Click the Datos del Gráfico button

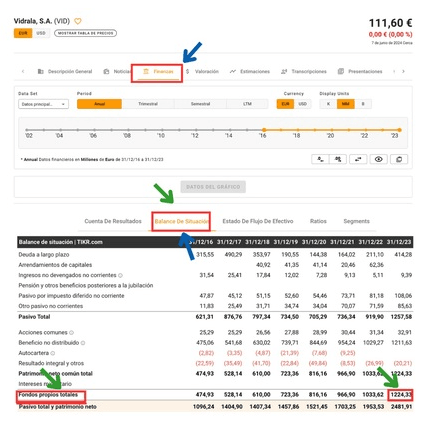coord(213,187)
